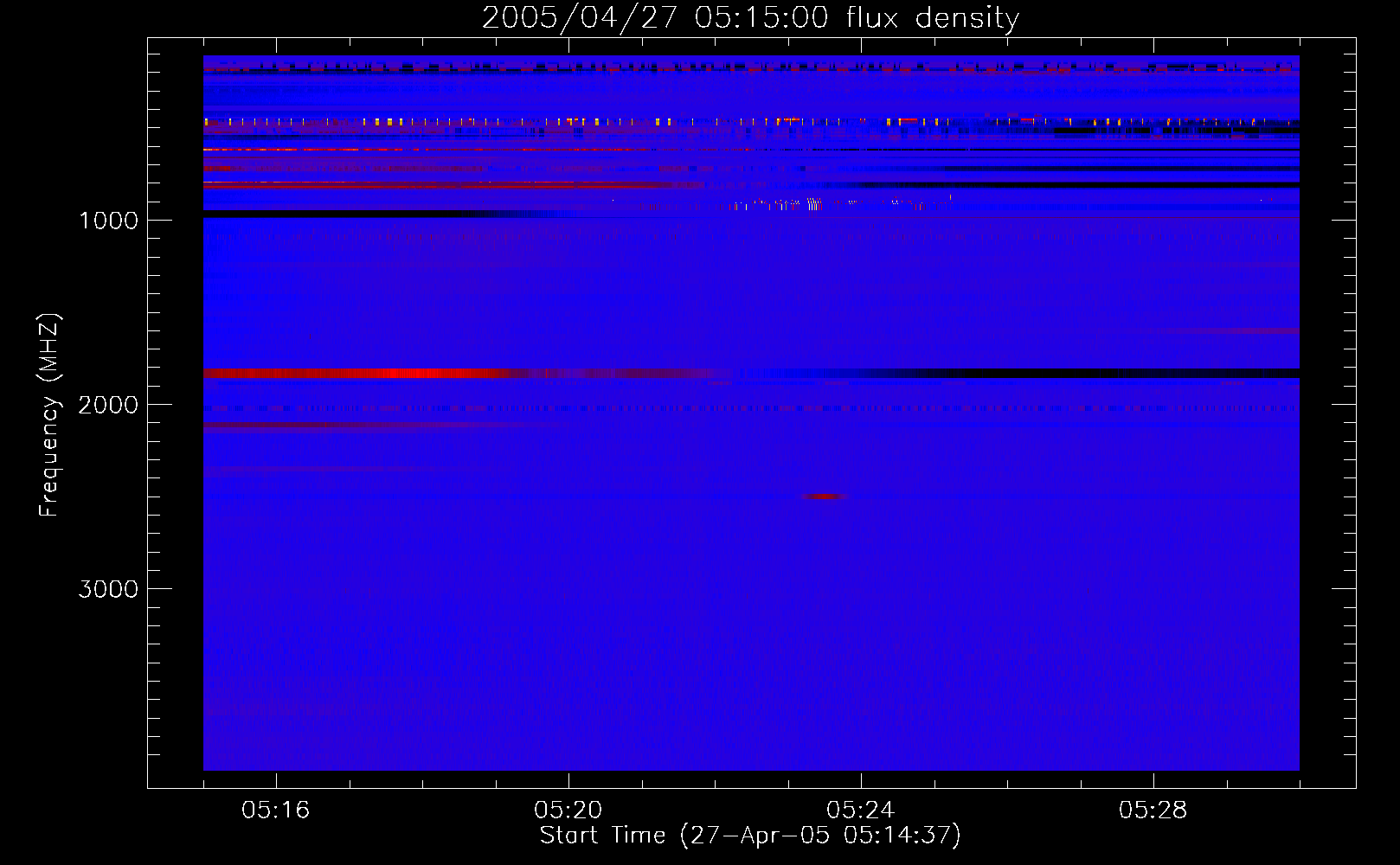Click the small red burst near 2500 MHz

pos(823,497)
